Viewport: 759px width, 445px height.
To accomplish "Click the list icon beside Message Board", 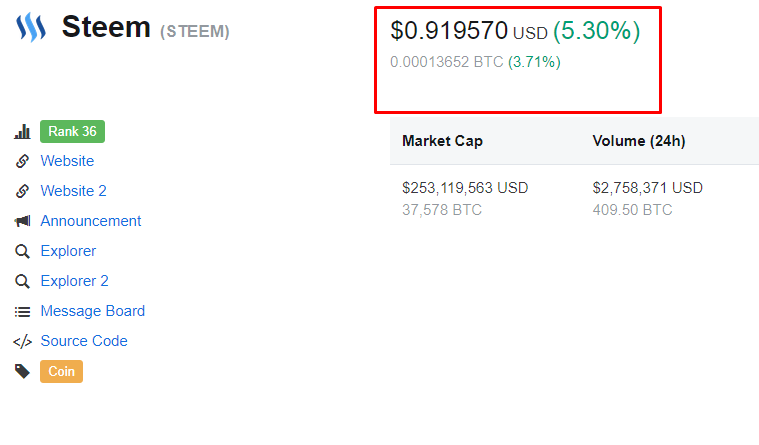I will coord(22,311).
